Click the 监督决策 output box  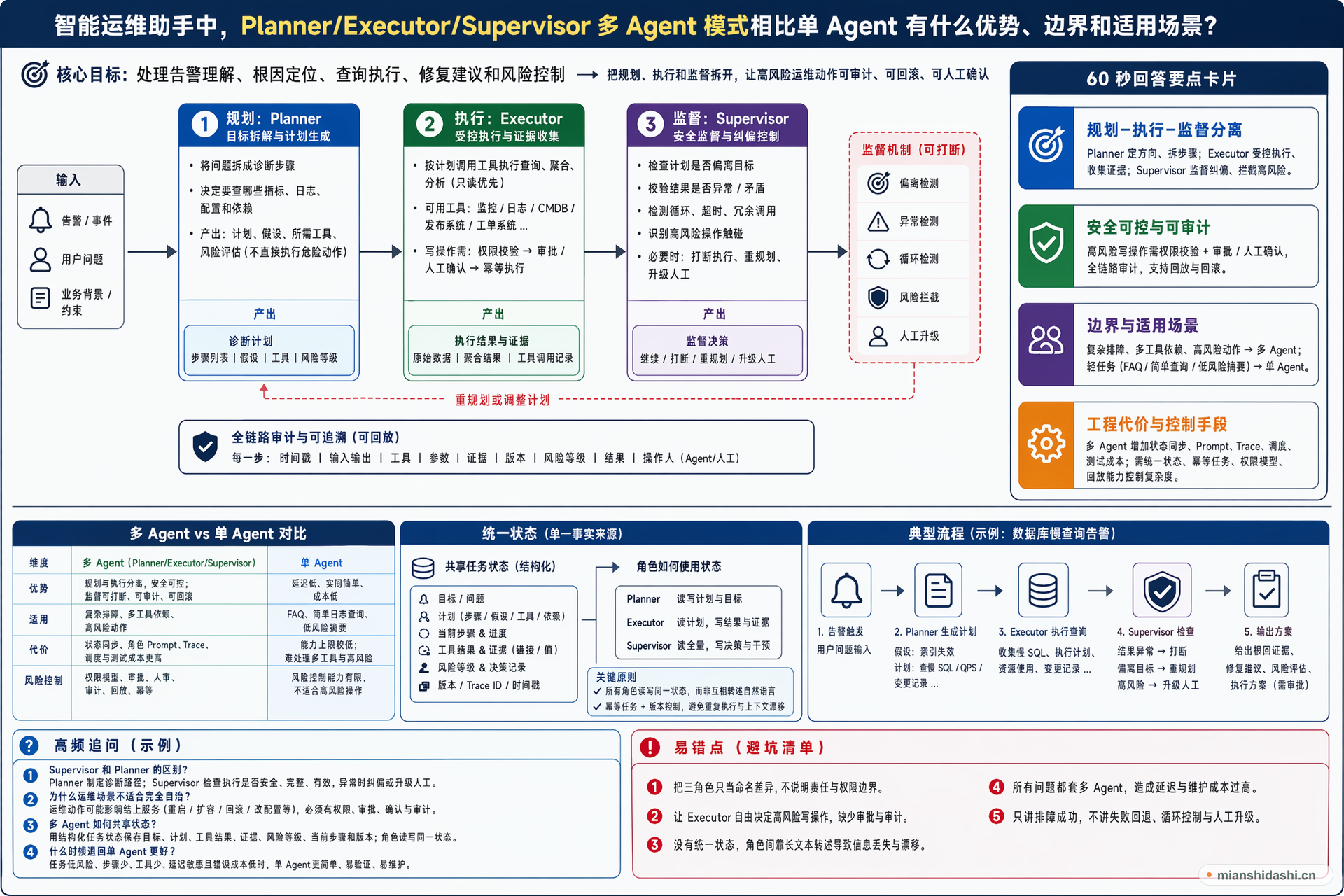pos(717,349)
